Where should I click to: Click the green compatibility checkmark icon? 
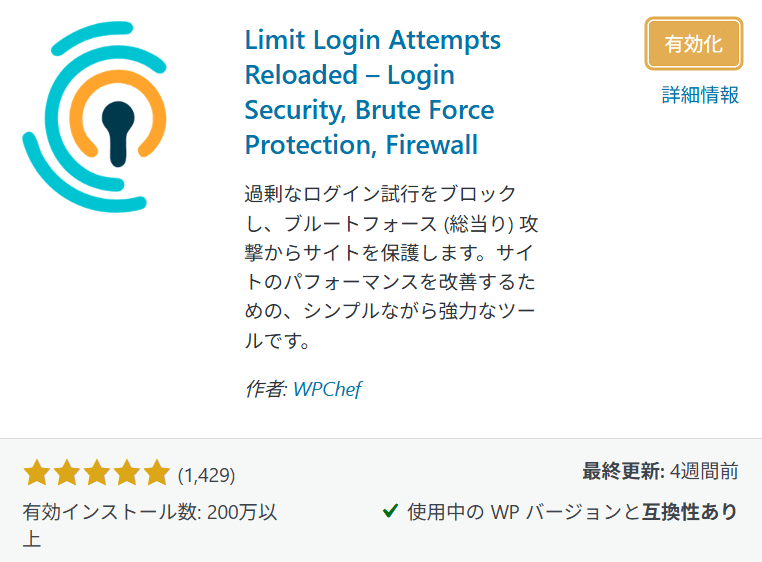(390, 511)
